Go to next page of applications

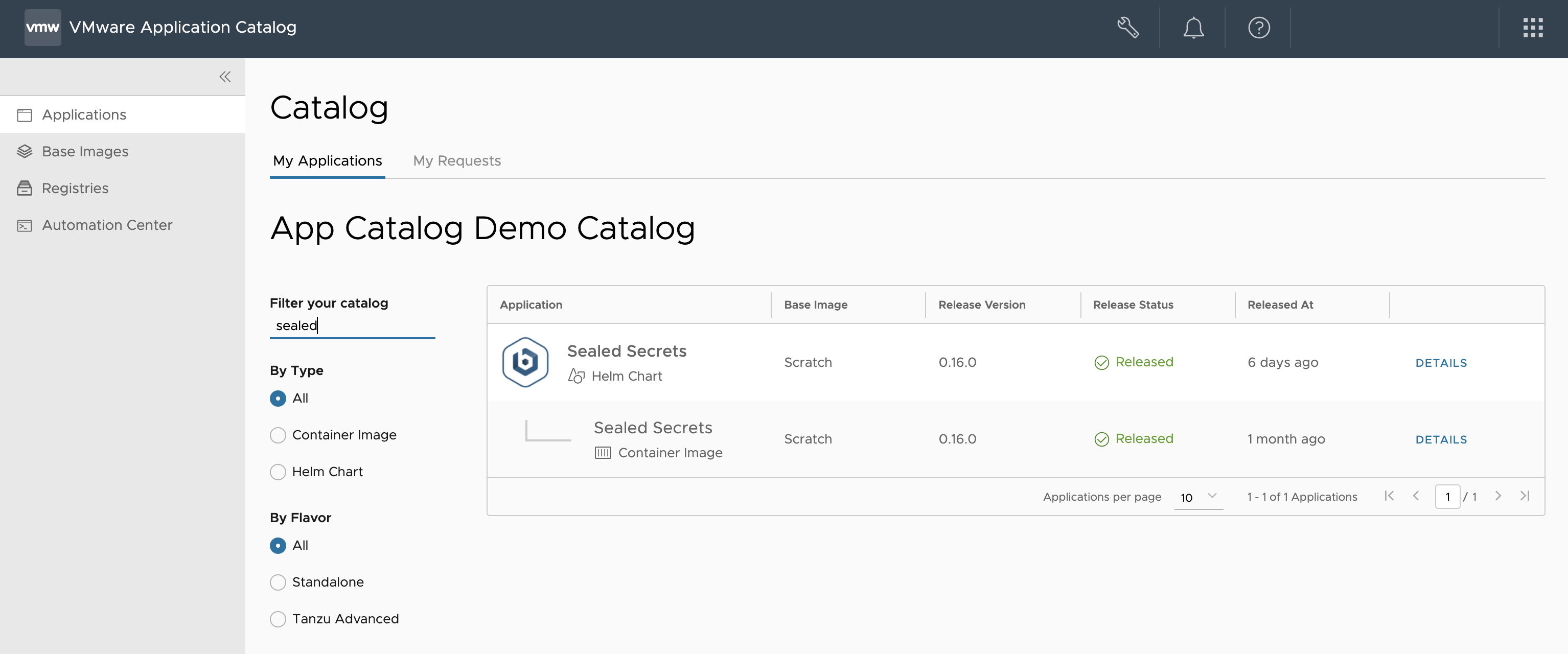click(x=1498, y=496)
